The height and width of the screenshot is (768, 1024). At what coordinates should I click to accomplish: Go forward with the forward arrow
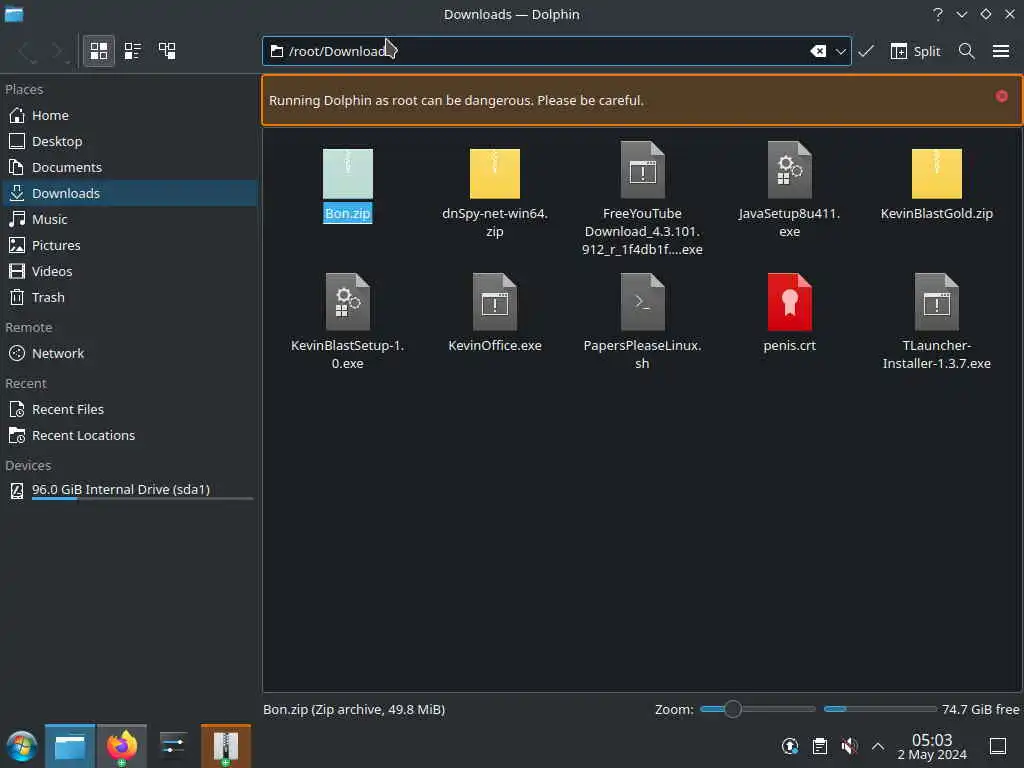(58, 51)
